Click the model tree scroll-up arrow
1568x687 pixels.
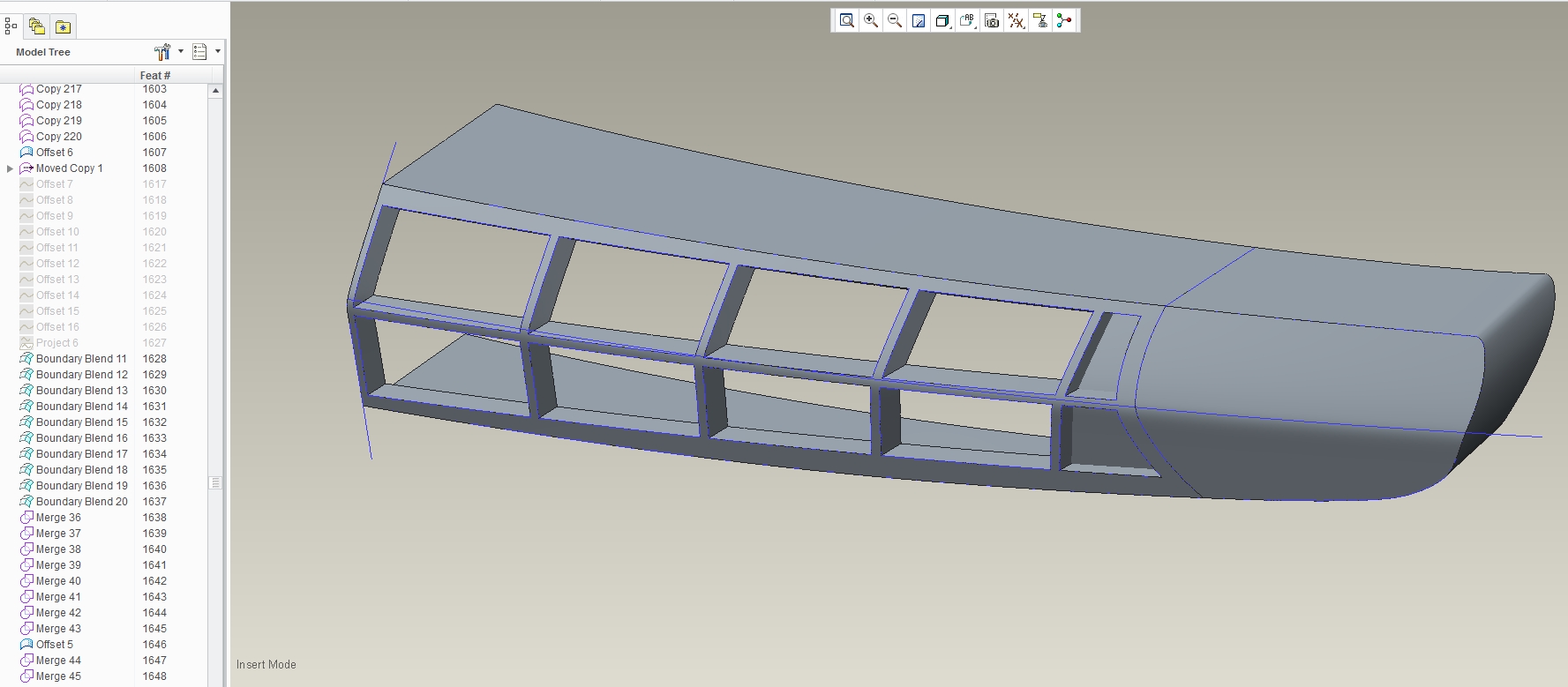pos(215,91)
